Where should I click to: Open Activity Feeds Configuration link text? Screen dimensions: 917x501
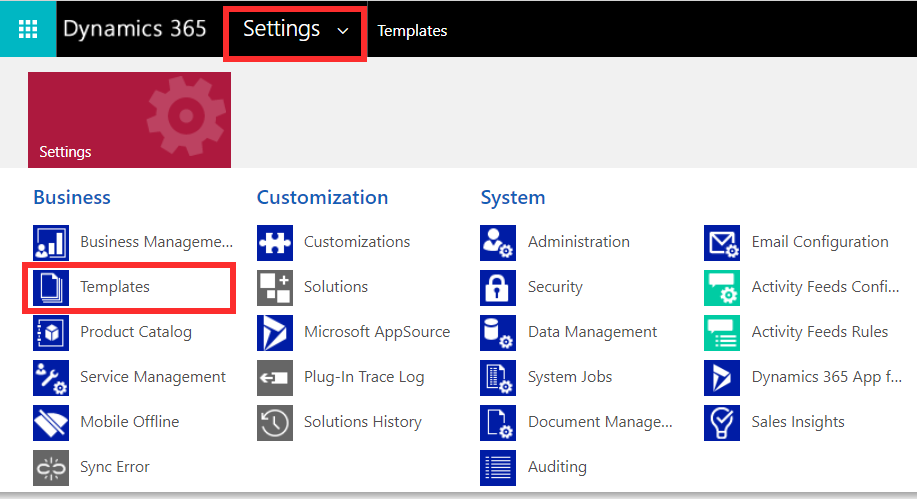(825, 286)
